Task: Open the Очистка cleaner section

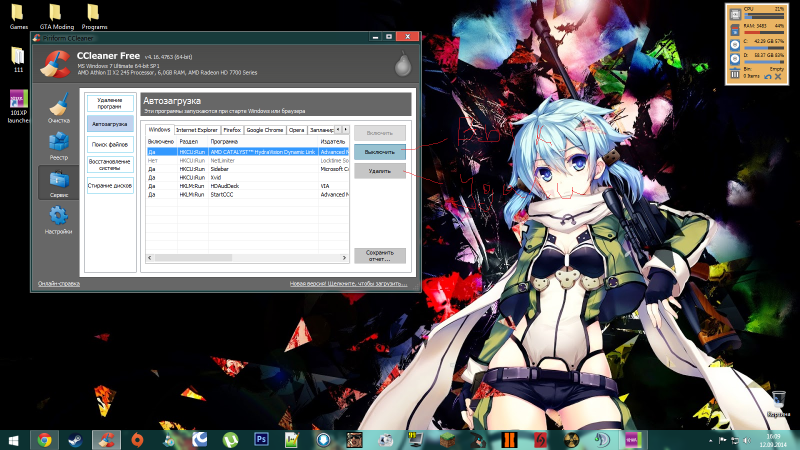Action: coord(59,108)
